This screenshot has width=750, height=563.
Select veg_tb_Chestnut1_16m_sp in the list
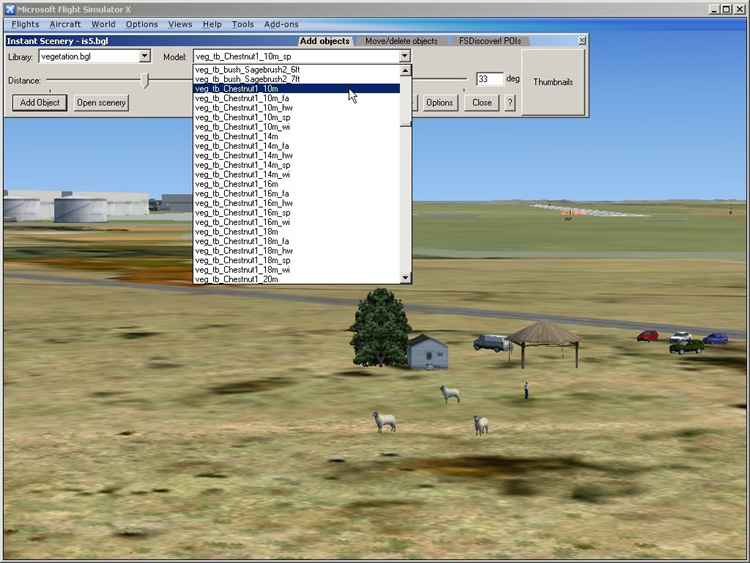pyautogui.click(x=297, y=213)
